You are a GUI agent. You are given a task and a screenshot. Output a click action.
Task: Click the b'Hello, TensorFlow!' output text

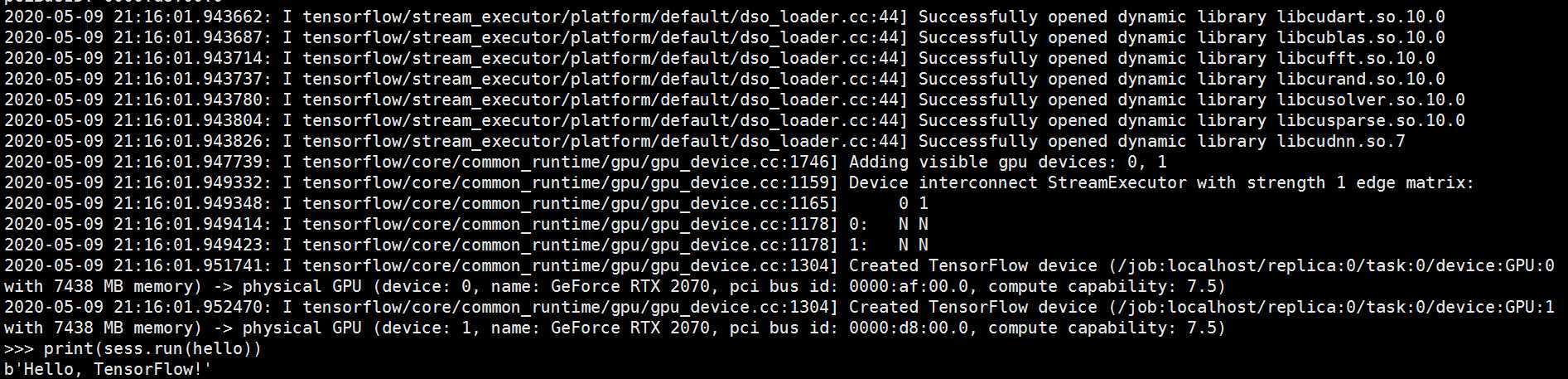pyautogui.click(x=108, y=369)
